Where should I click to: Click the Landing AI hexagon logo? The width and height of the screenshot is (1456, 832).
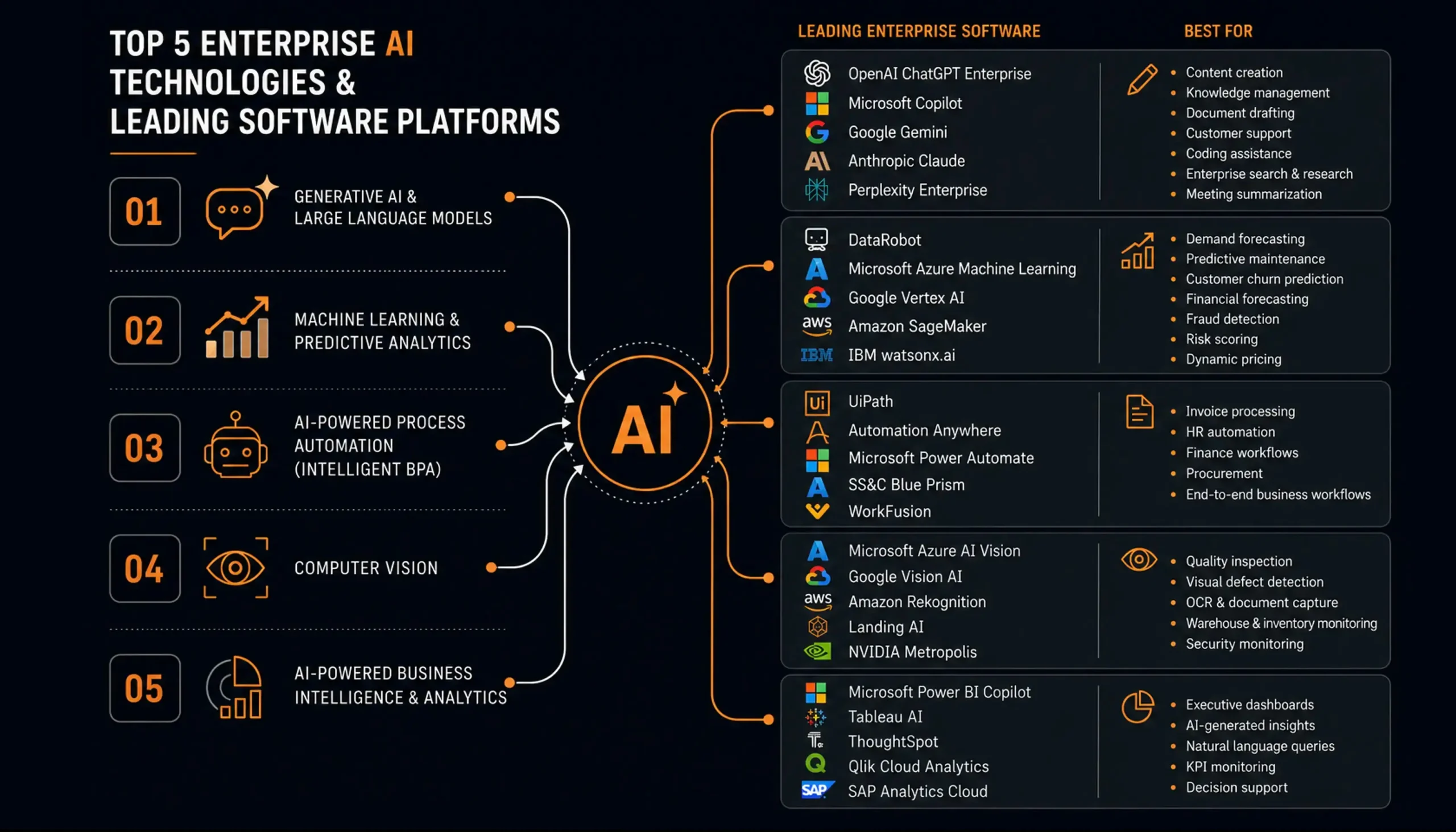818,627
